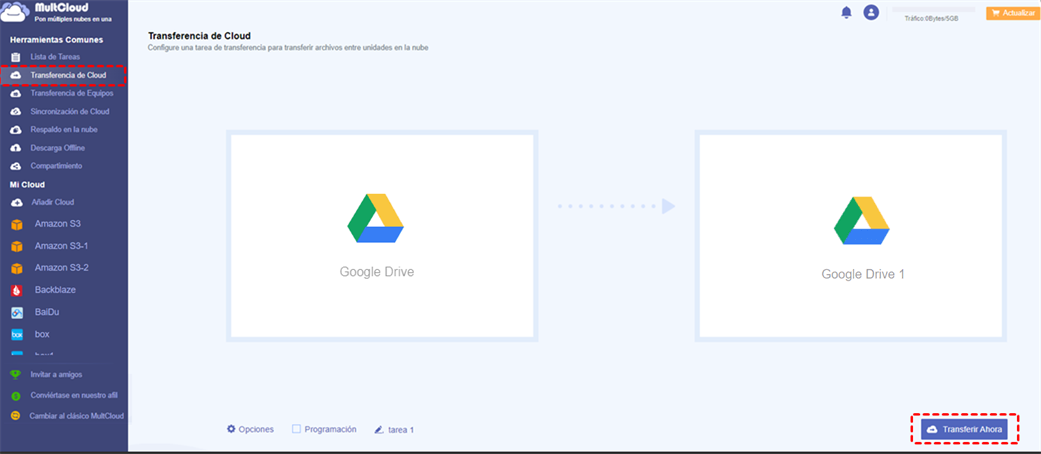
Task: Click the destination Google Drive 1 logo
Action: (x=862, y=220)
